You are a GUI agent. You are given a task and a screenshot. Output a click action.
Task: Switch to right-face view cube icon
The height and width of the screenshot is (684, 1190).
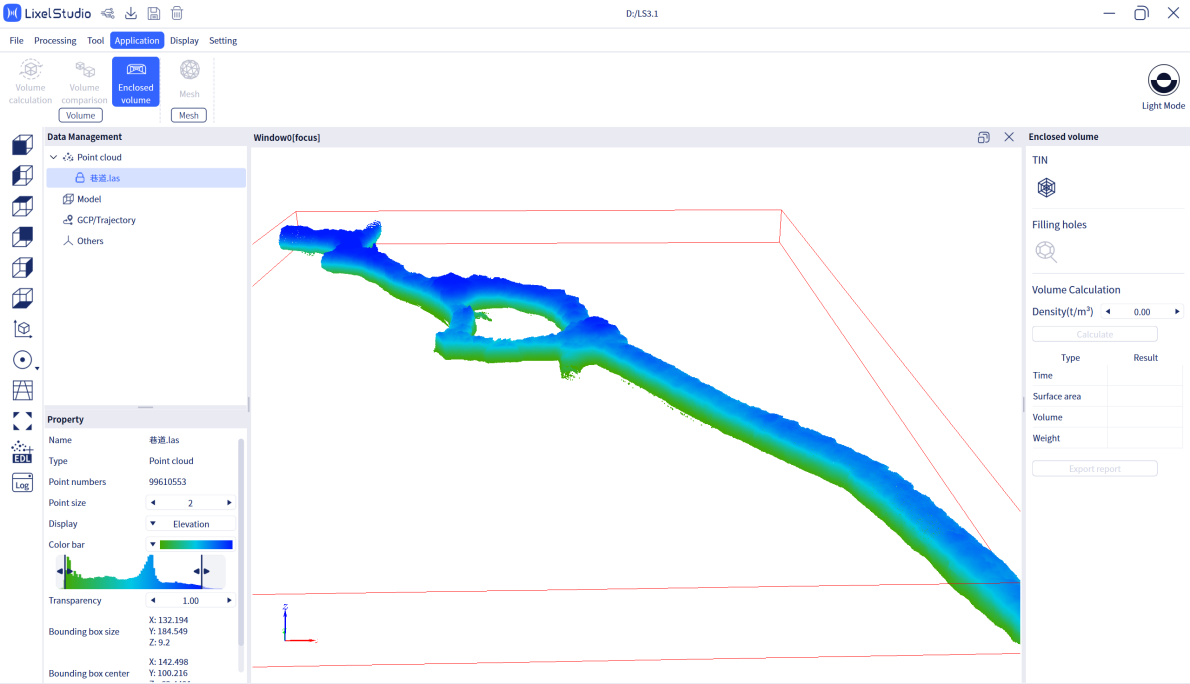(x=22, y=267)
